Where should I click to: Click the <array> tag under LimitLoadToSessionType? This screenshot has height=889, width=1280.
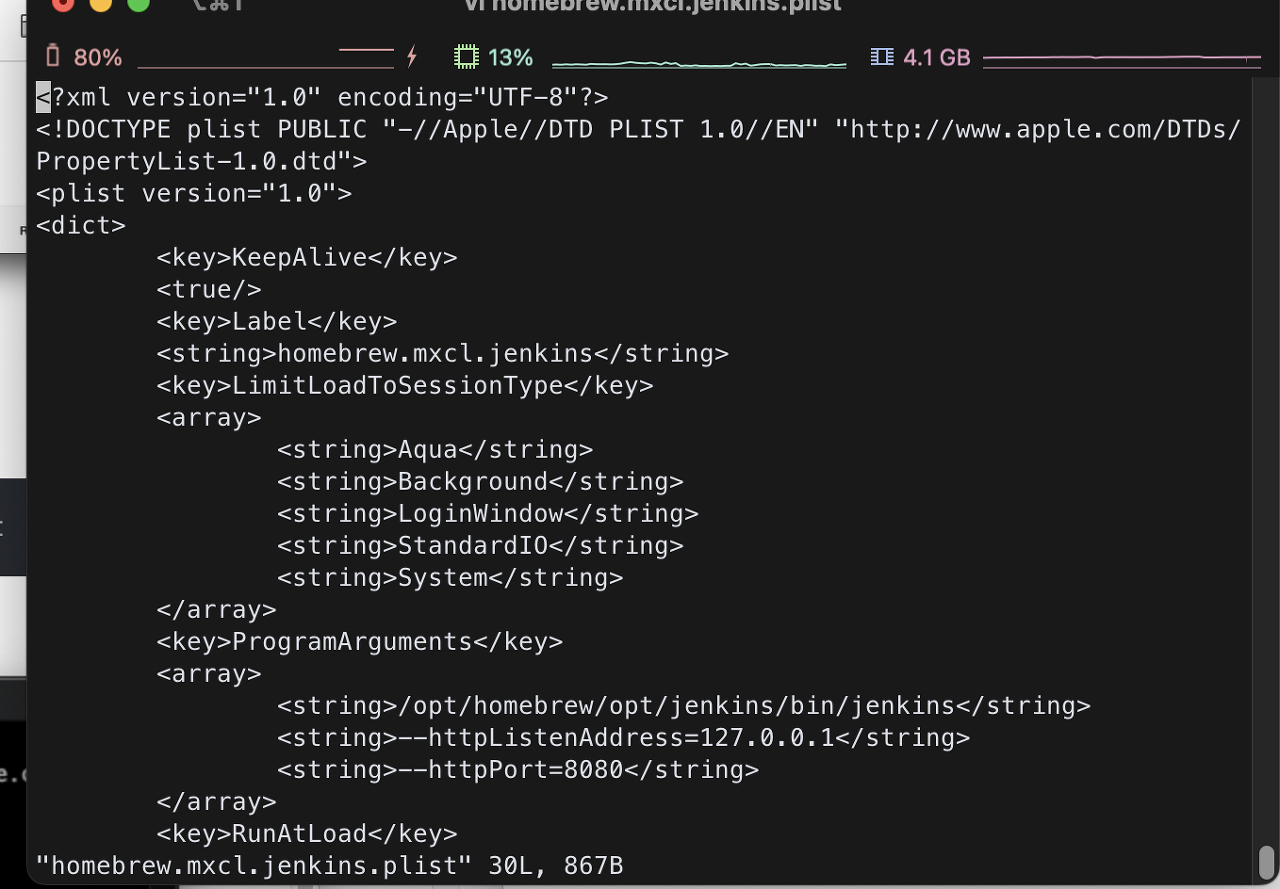tap(209, 417)
